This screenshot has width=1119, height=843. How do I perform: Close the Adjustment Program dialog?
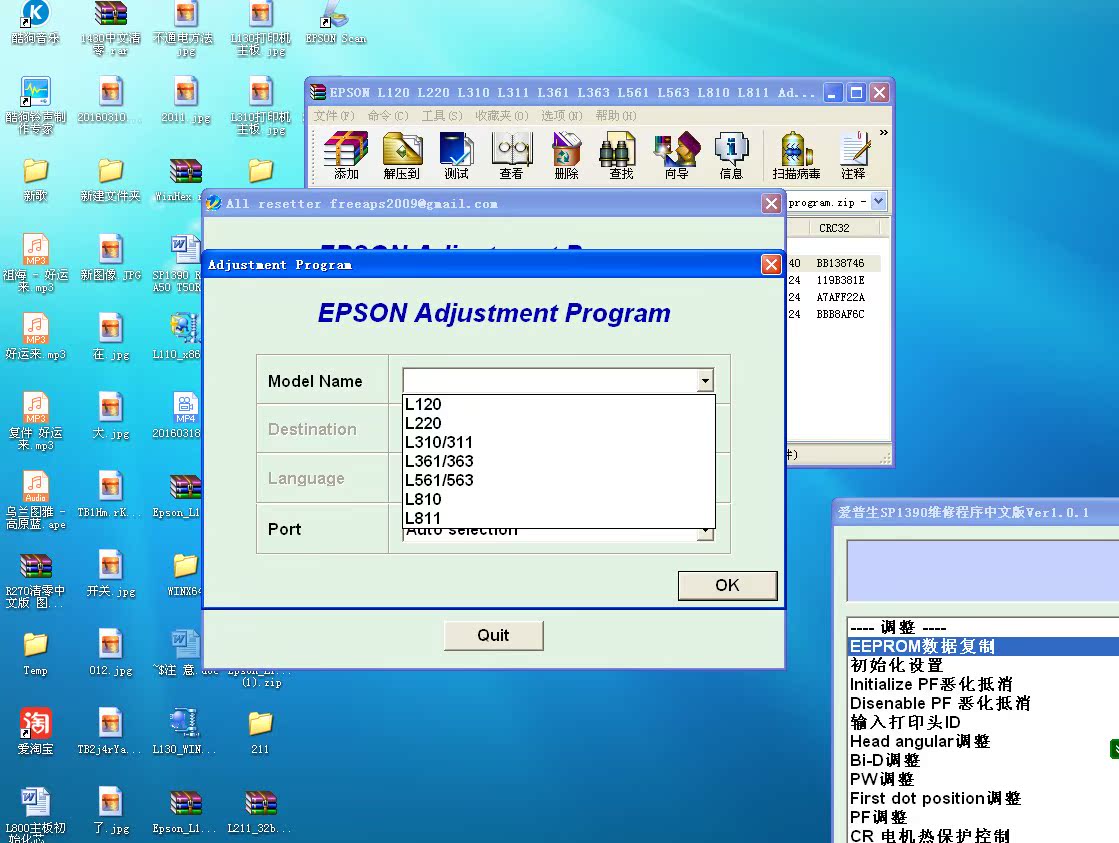click(771, 265)
